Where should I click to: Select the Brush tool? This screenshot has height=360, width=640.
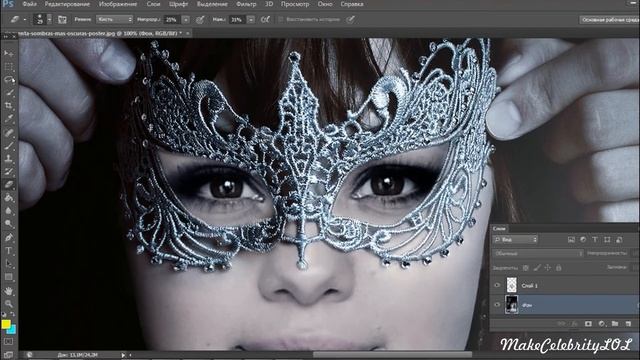point(9,146)
